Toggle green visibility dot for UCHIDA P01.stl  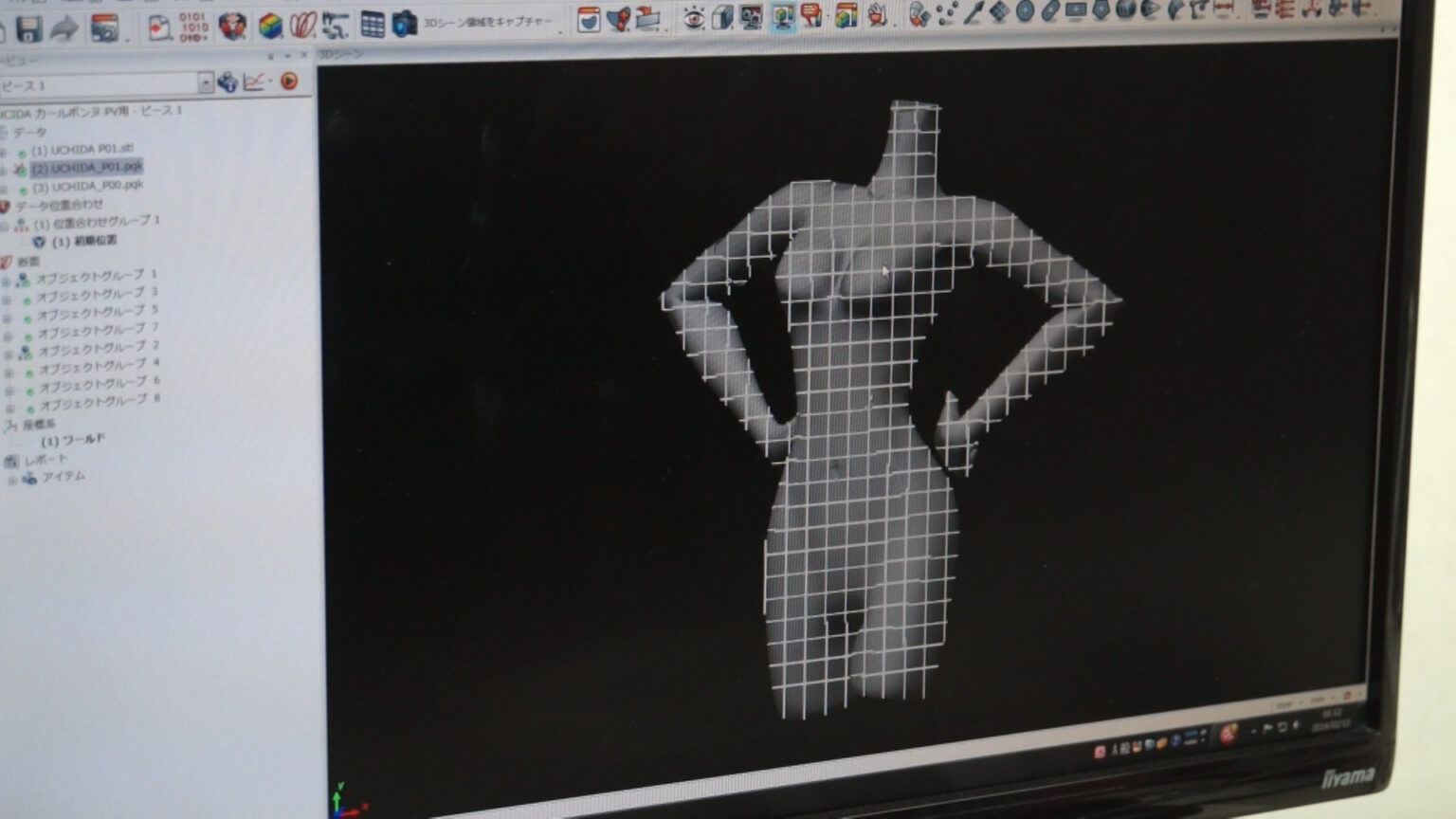click(x=22, y=153)
